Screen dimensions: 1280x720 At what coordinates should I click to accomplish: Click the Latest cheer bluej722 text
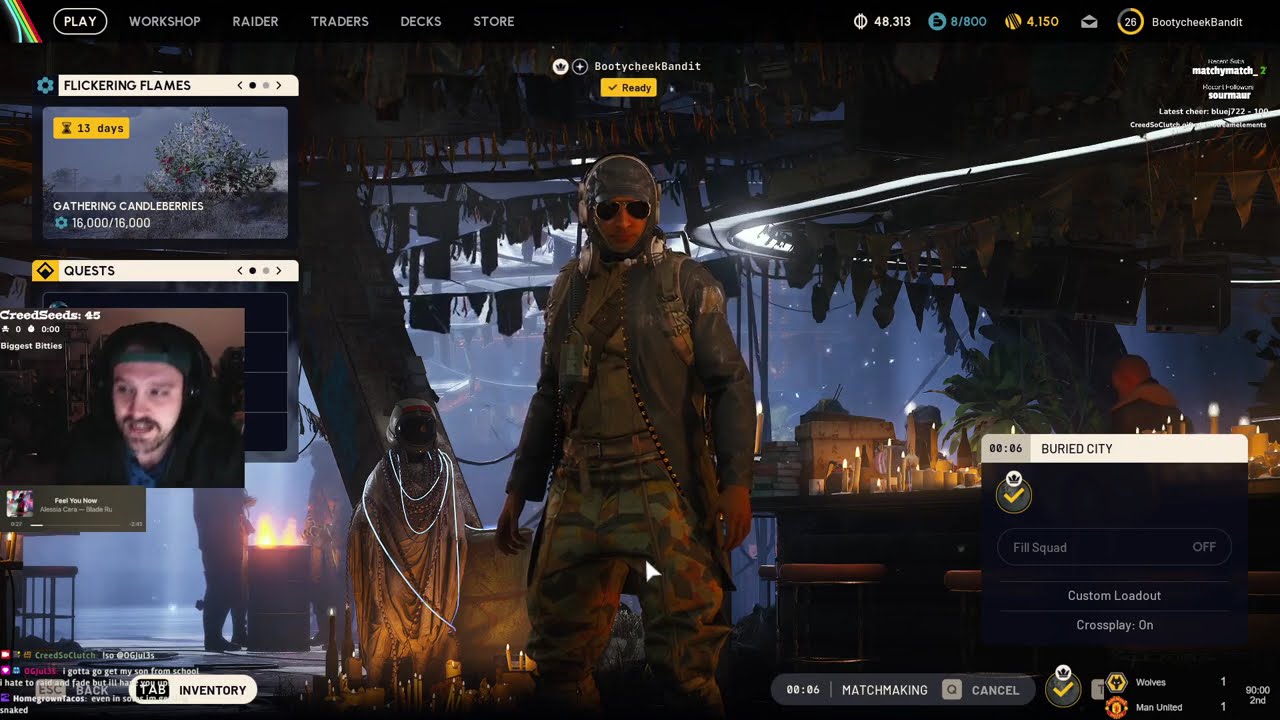(1213, 112)
